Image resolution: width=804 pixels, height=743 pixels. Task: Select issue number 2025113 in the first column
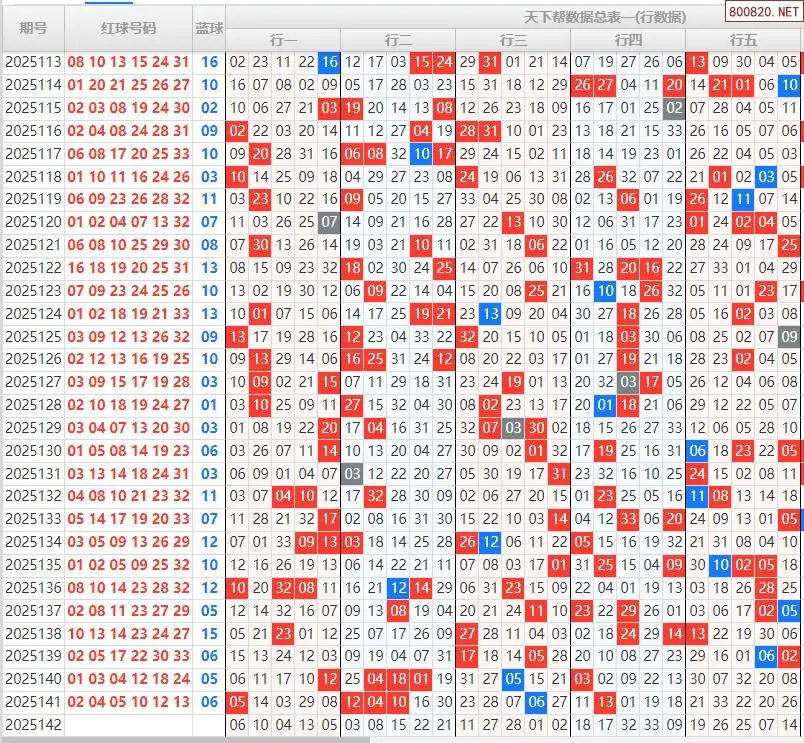point(33,62)
